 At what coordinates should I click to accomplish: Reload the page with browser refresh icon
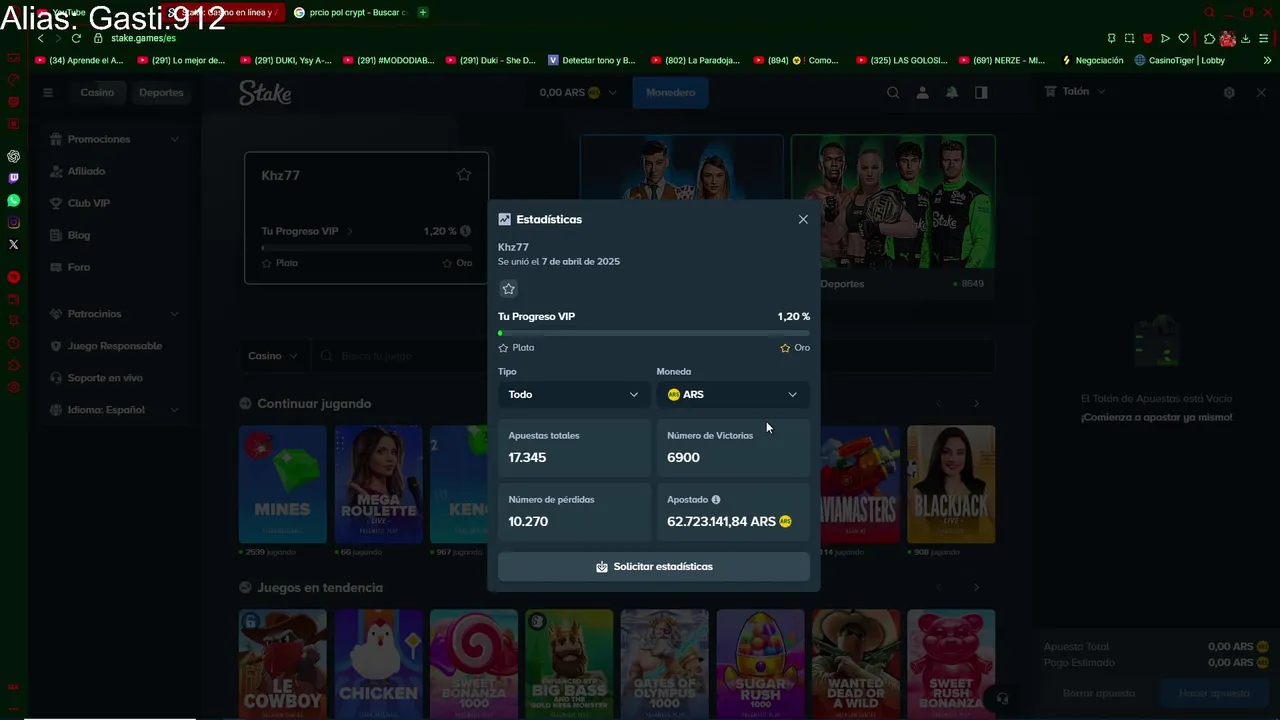(x=76, y=38)
